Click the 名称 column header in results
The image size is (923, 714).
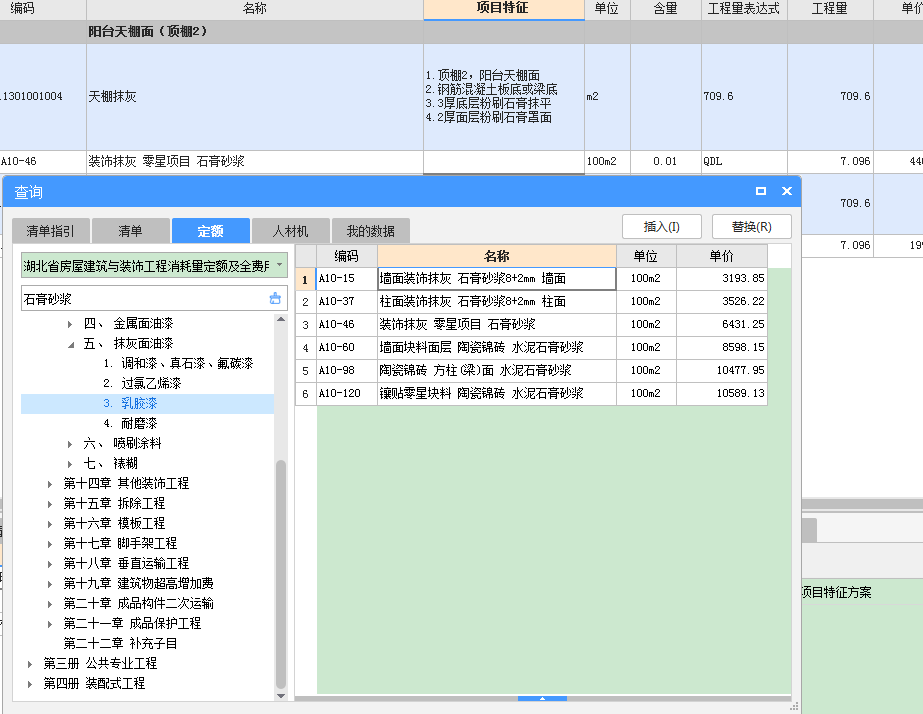(497, 256)
